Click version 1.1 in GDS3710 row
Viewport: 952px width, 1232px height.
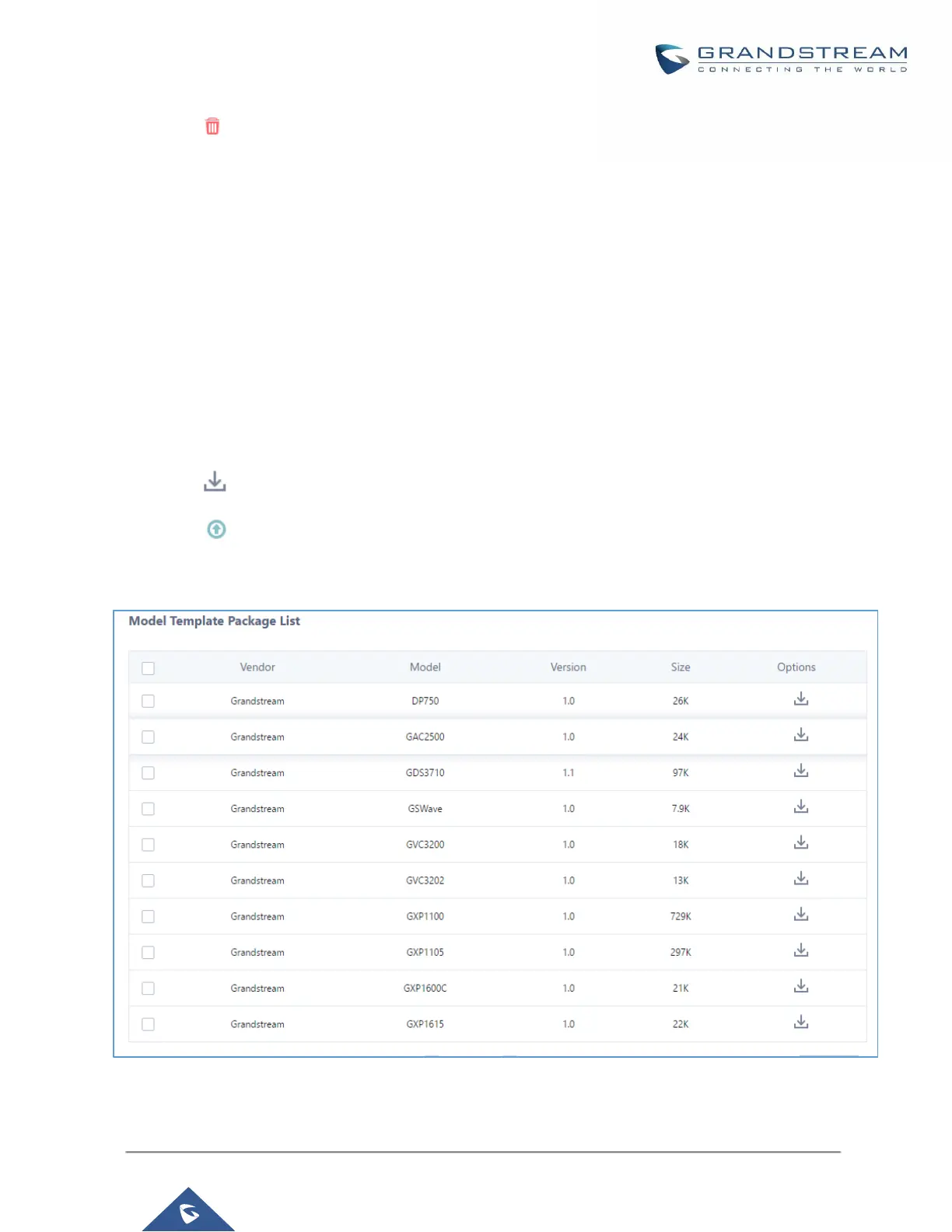tap(569, 773)
